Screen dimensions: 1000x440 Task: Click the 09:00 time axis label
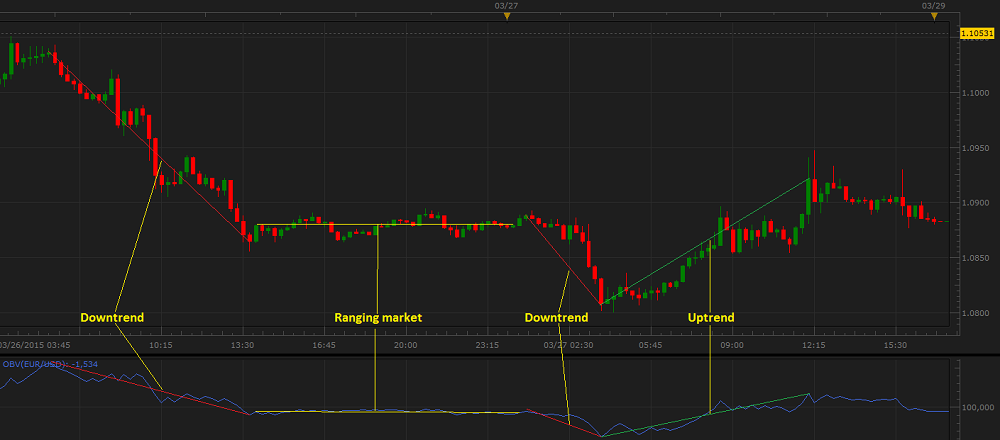tap(732, 344)
